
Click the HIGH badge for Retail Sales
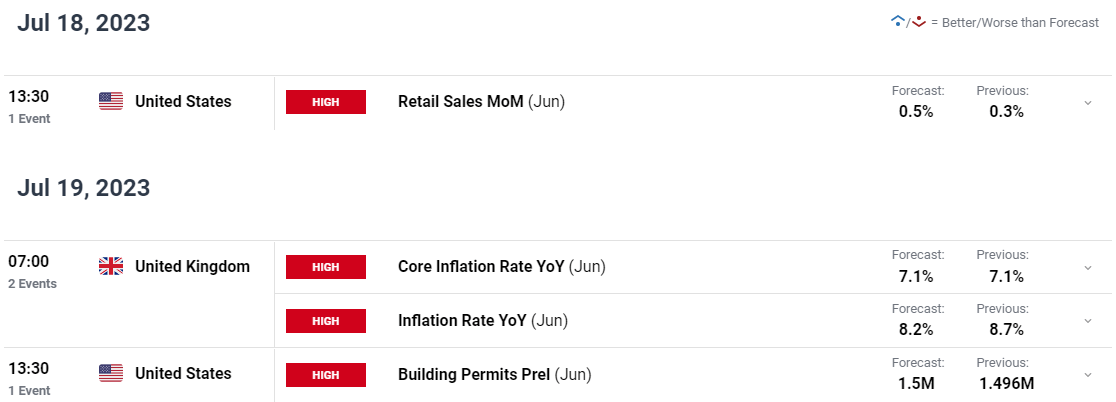point(326,102)
